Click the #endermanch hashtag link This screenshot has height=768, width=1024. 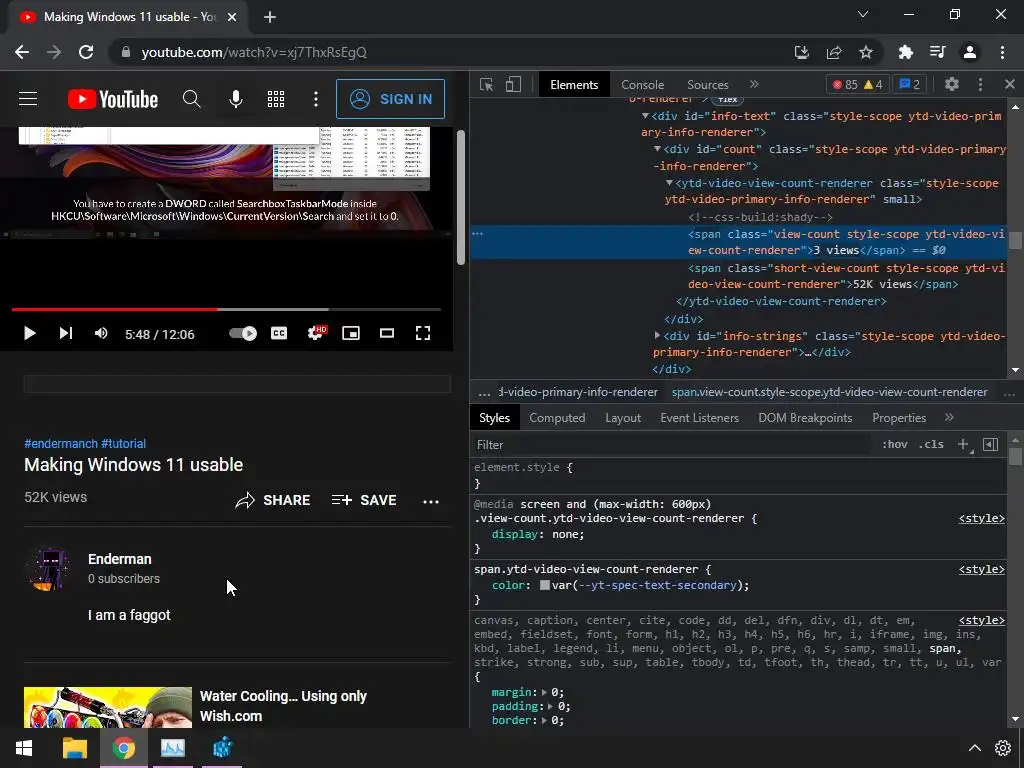61,443
